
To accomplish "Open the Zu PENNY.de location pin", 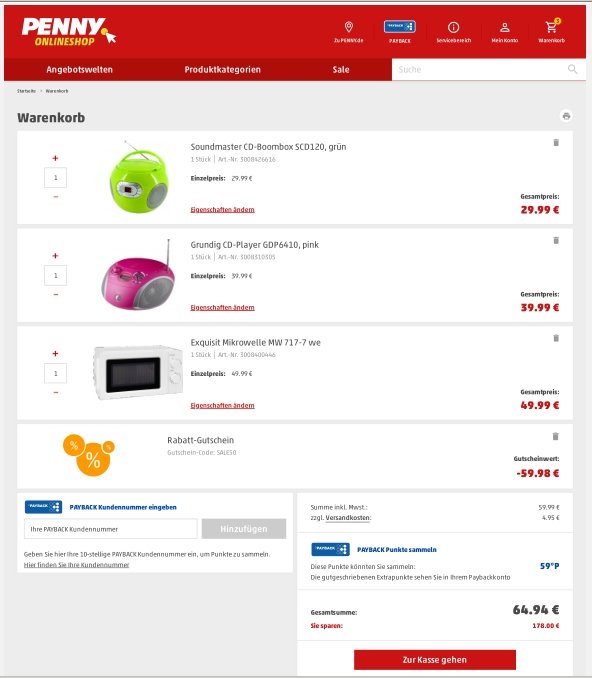I will click(x=349, y=27).
